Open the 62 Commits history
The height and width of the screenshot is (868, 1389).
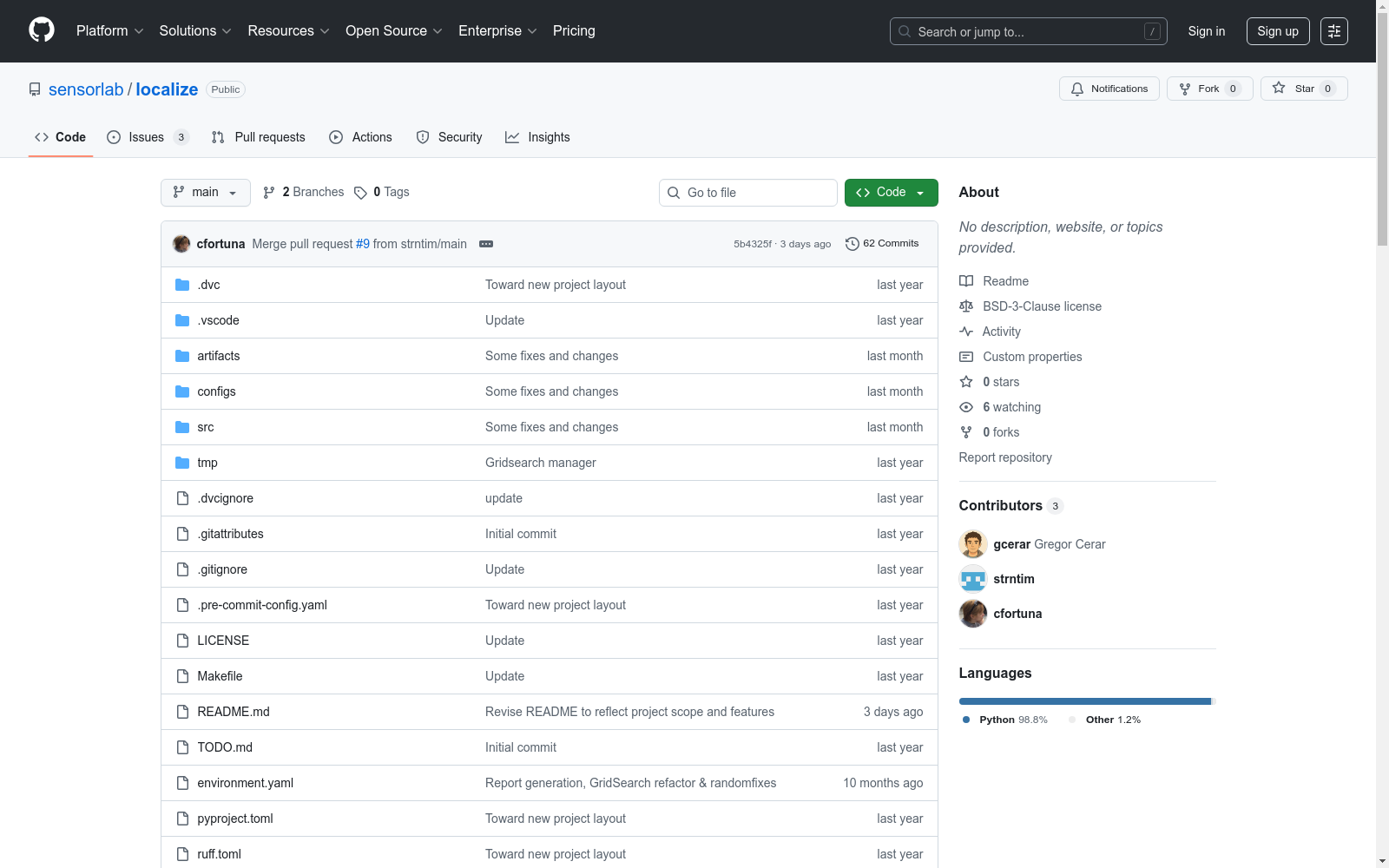point(882,244)
